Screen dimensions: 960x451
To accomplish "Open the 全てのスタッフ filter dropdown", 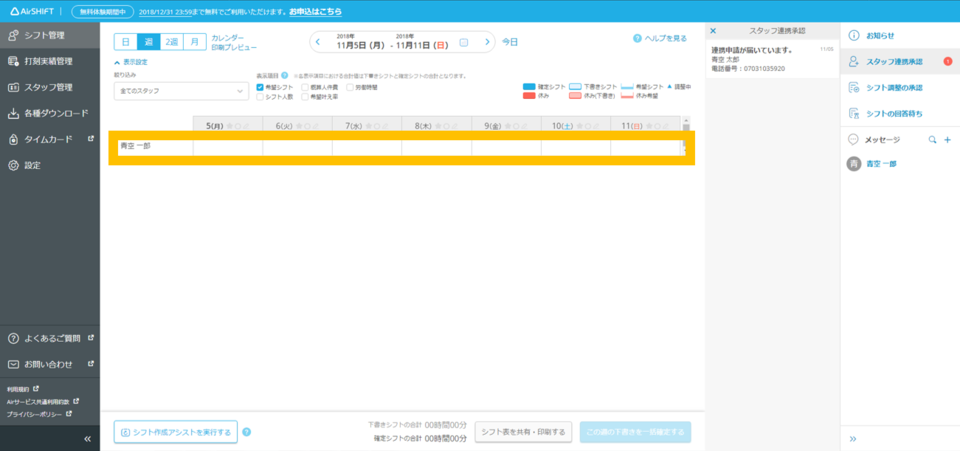I will point(180,91).
